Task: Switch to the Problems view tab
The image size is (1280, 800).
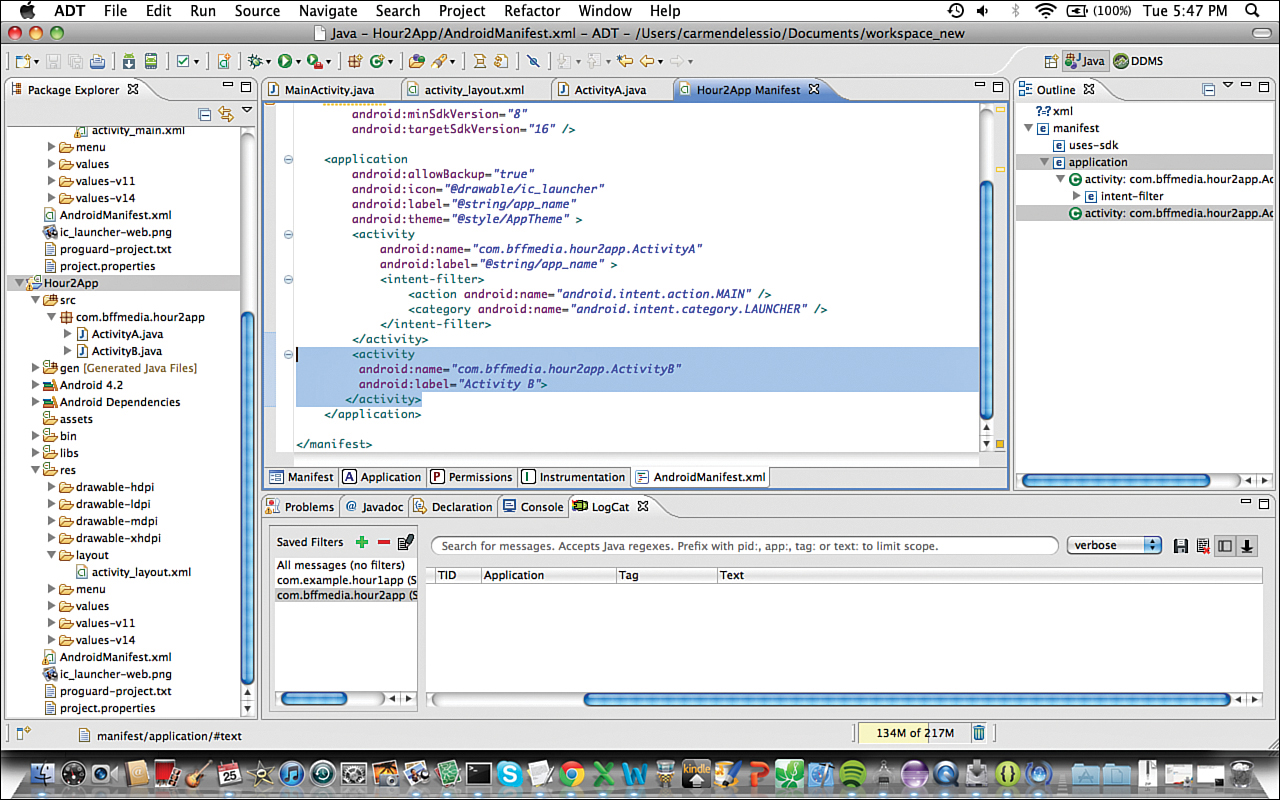Action: point(300,507)
